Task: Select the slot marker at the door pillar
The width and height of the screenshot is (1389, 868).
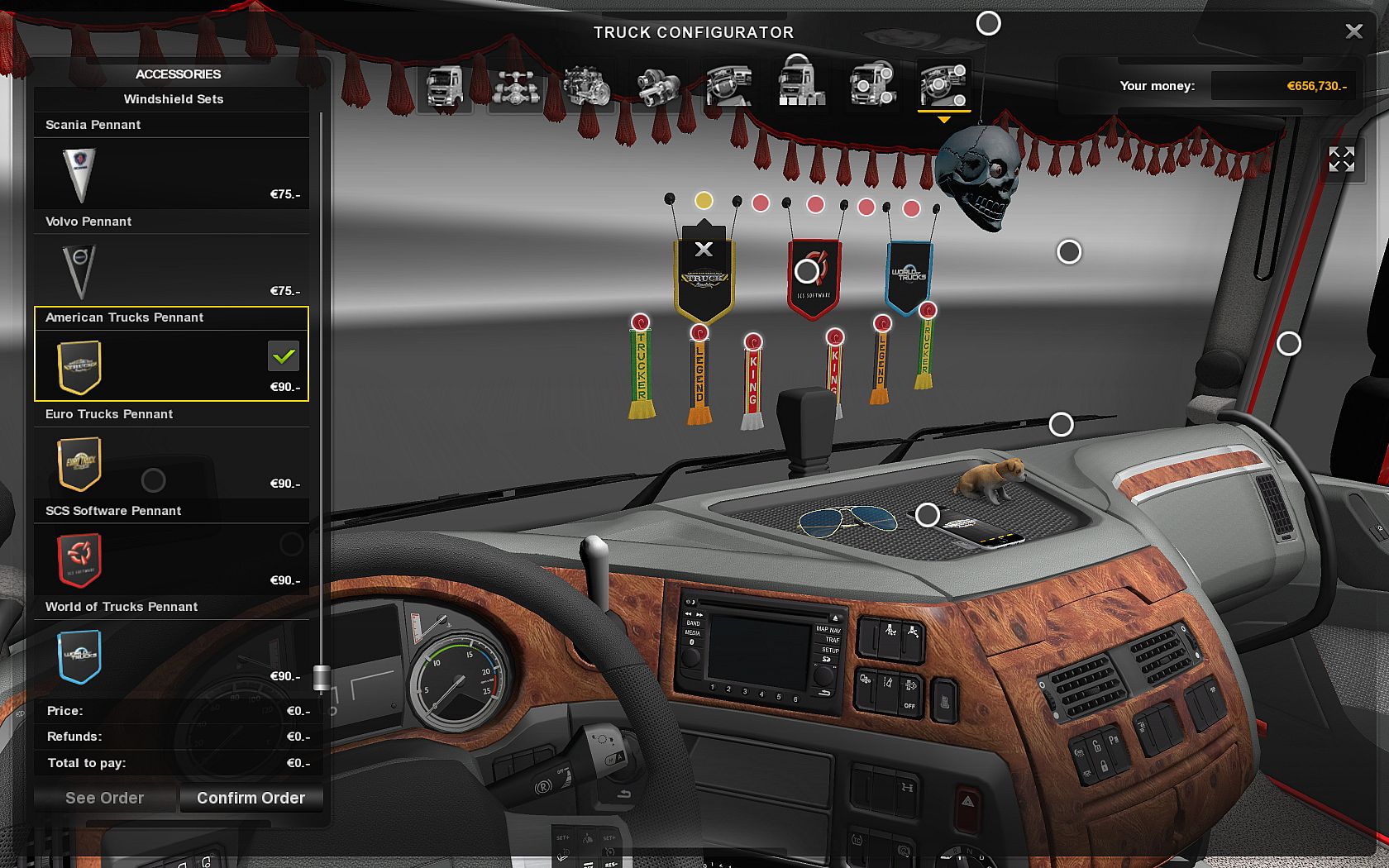Action: (1288, 343)
